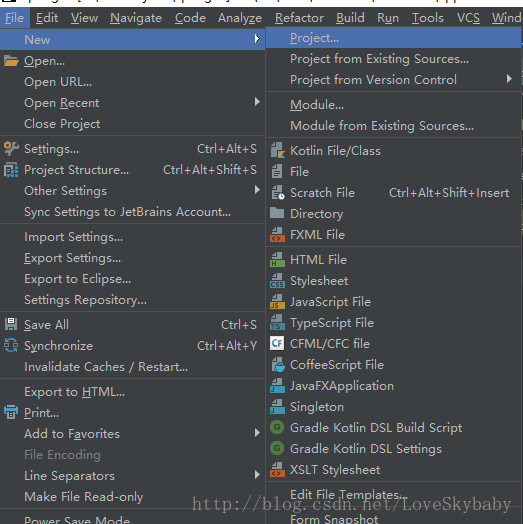The width and height of the screenshot is (523, 524).
Task: Select New Project... entry
Action: 393,38
